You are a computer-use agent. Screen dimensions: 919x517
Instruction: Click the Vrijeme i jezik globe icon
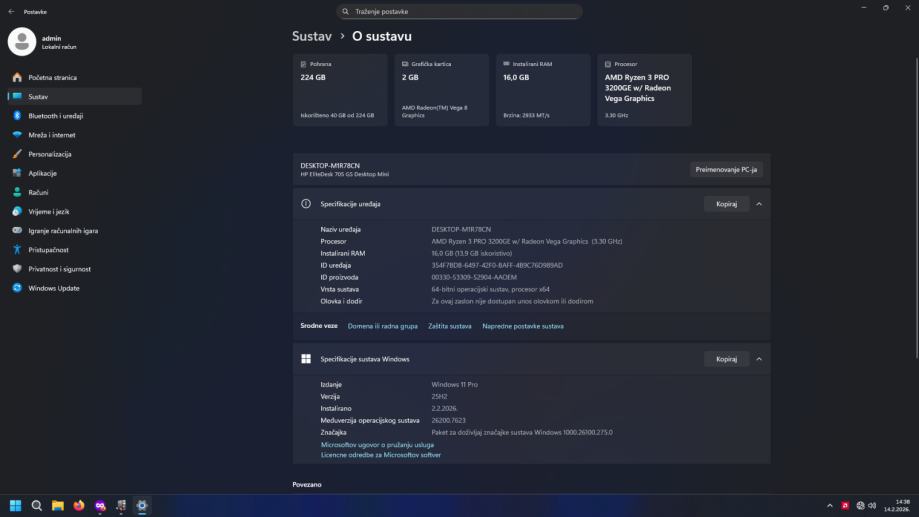(x=17, y=212)
